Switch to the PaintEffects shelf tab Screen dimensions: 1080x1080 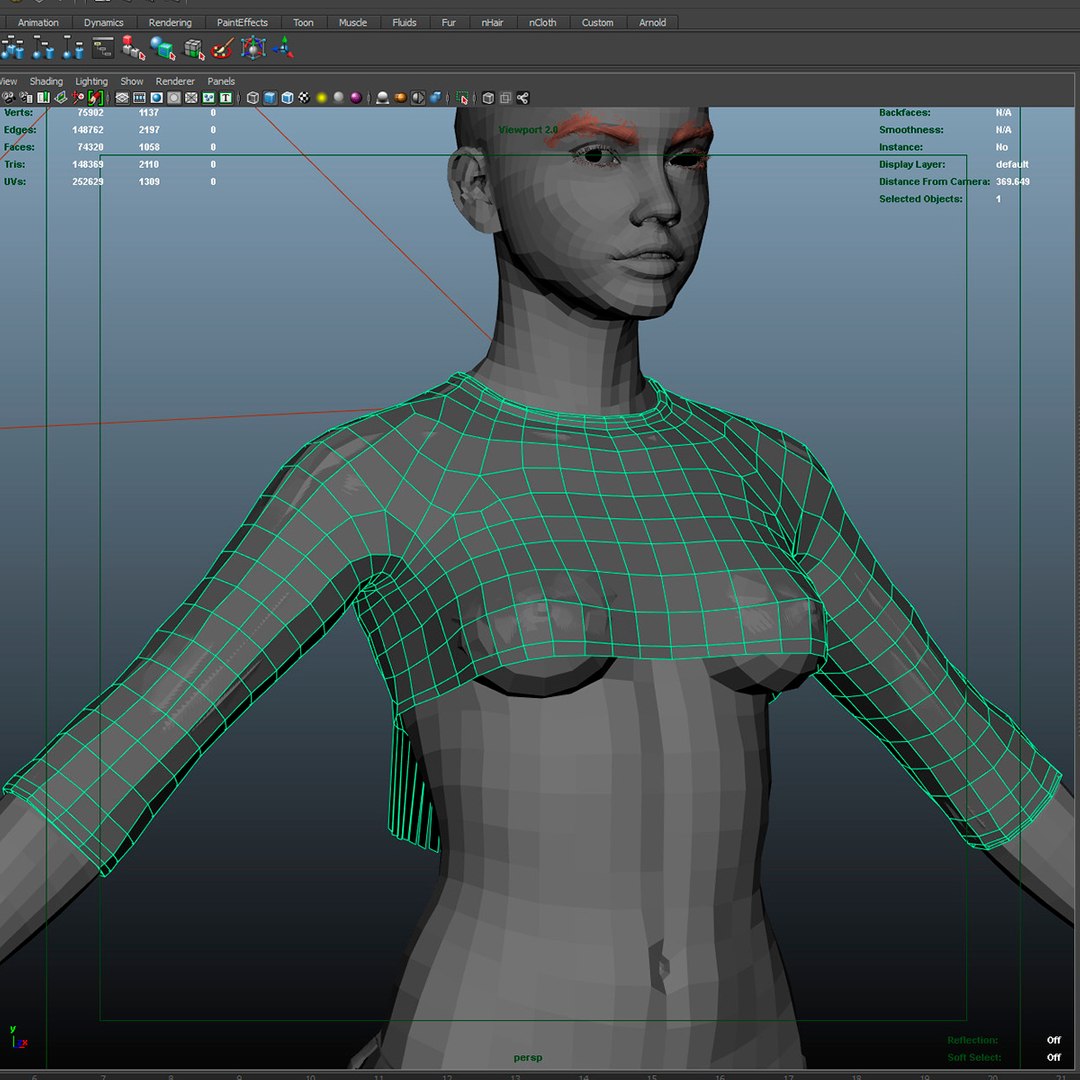(242, 22)
